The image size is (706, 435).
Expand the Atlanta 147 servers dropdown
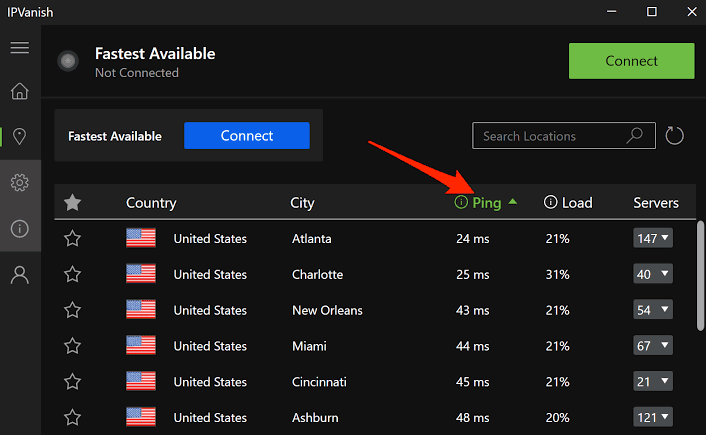pos(653,238)
